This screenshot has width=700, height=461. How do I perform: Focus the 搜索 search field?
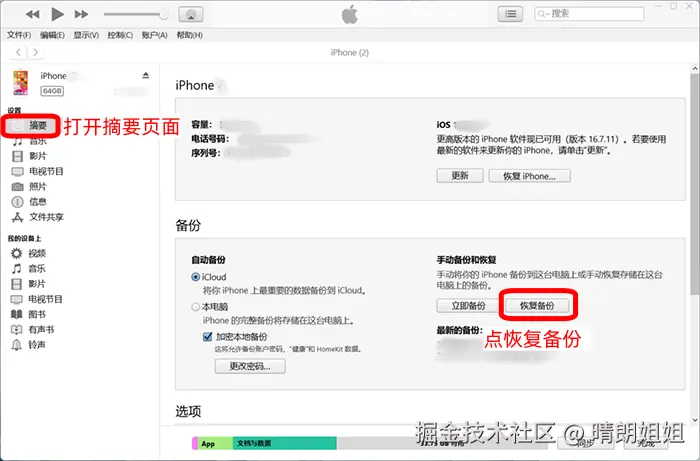pyautogui.click(x=589, y=14)
